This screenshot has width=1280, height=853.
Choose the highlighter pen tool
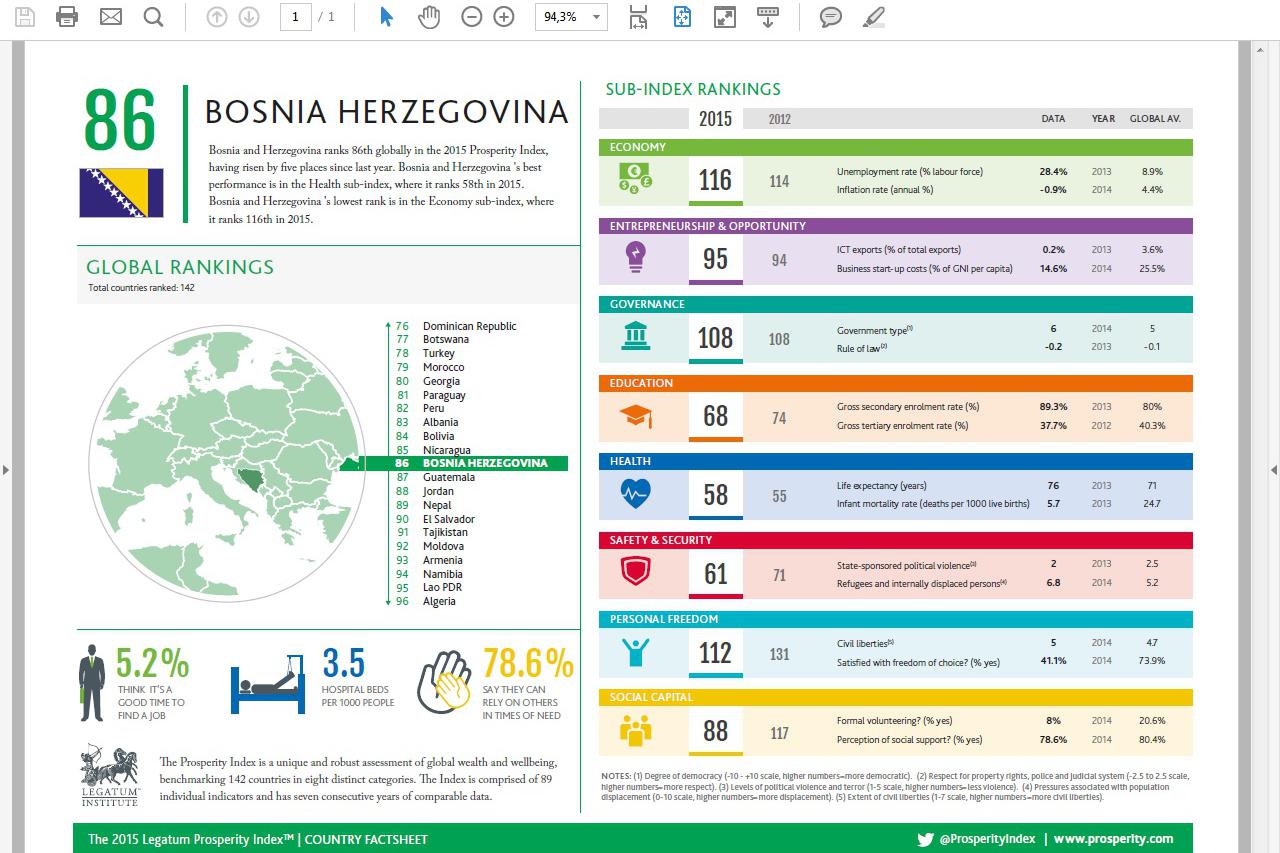click(873, 17)
